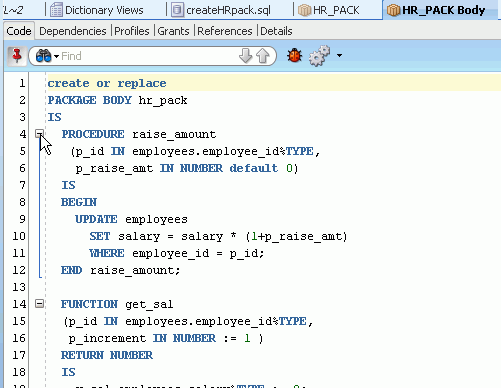Screen dimensions: 501x388
Task: Click the HR_PACK package icon
Action: pos(304,10)
